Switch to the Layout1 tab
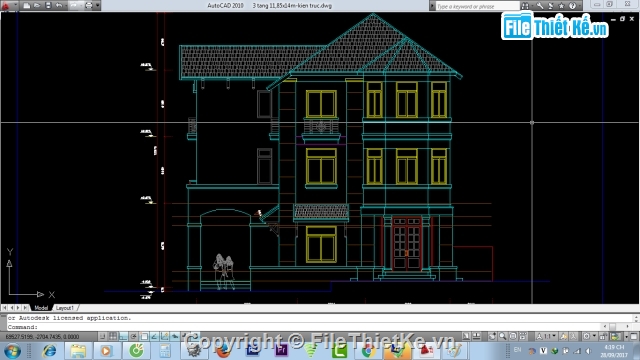Screen dimensions: 640x360 click(64, 308)
